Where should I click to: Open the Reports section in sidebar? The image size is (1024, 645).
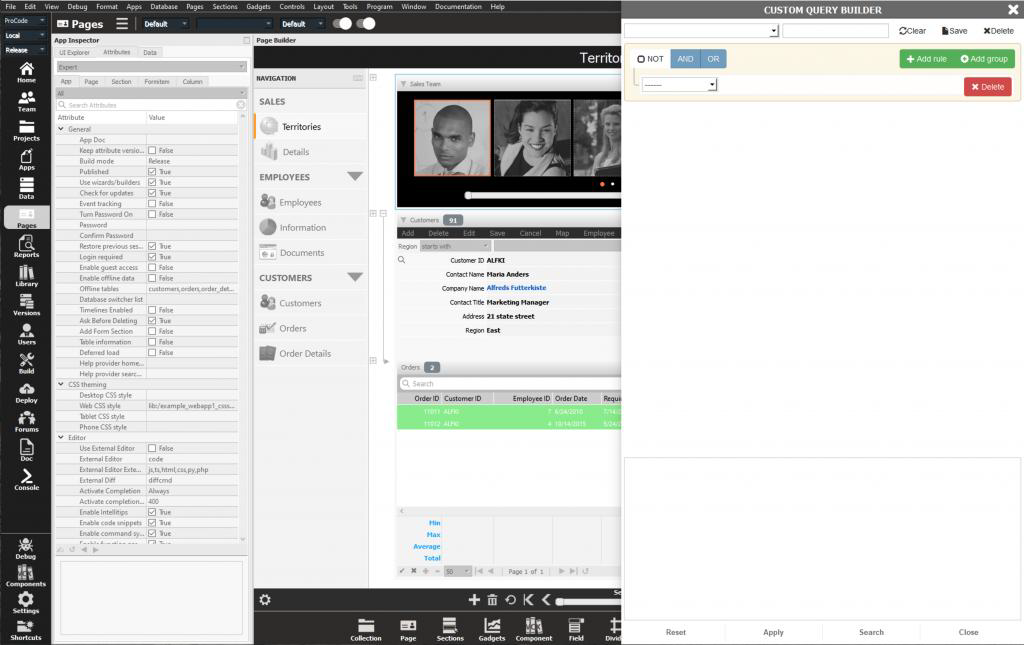26,247
